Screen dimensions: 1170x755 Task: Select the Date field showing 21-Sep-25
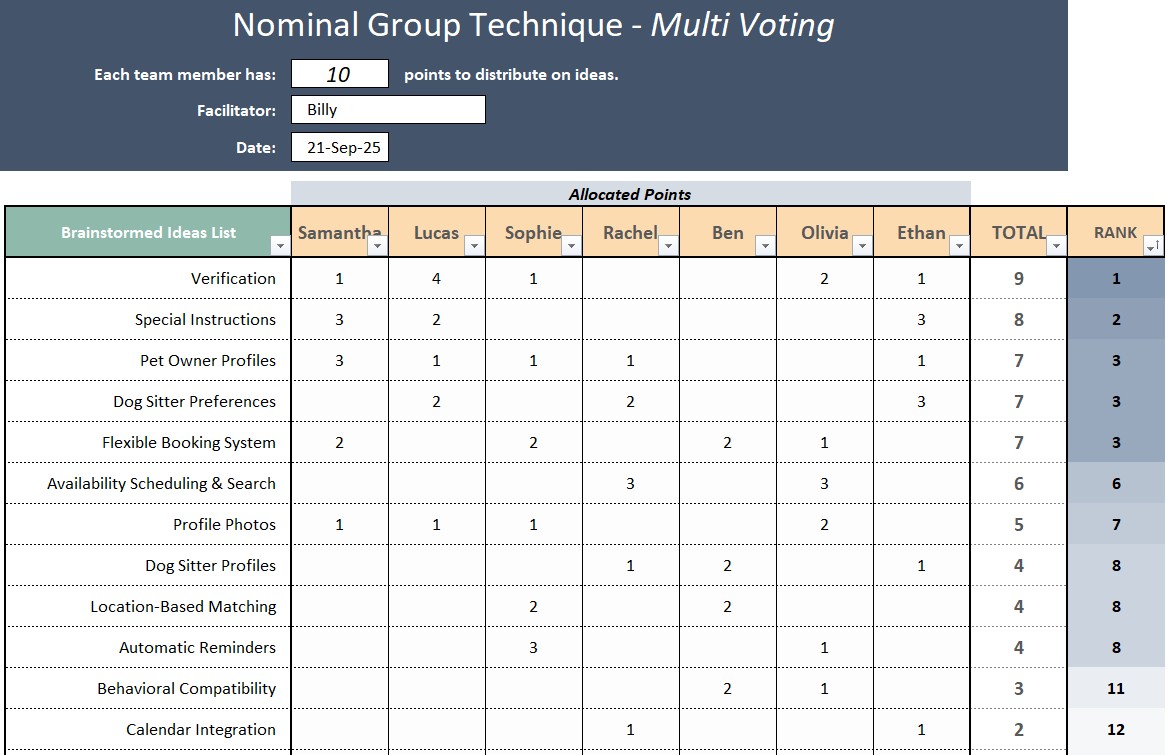339,147
